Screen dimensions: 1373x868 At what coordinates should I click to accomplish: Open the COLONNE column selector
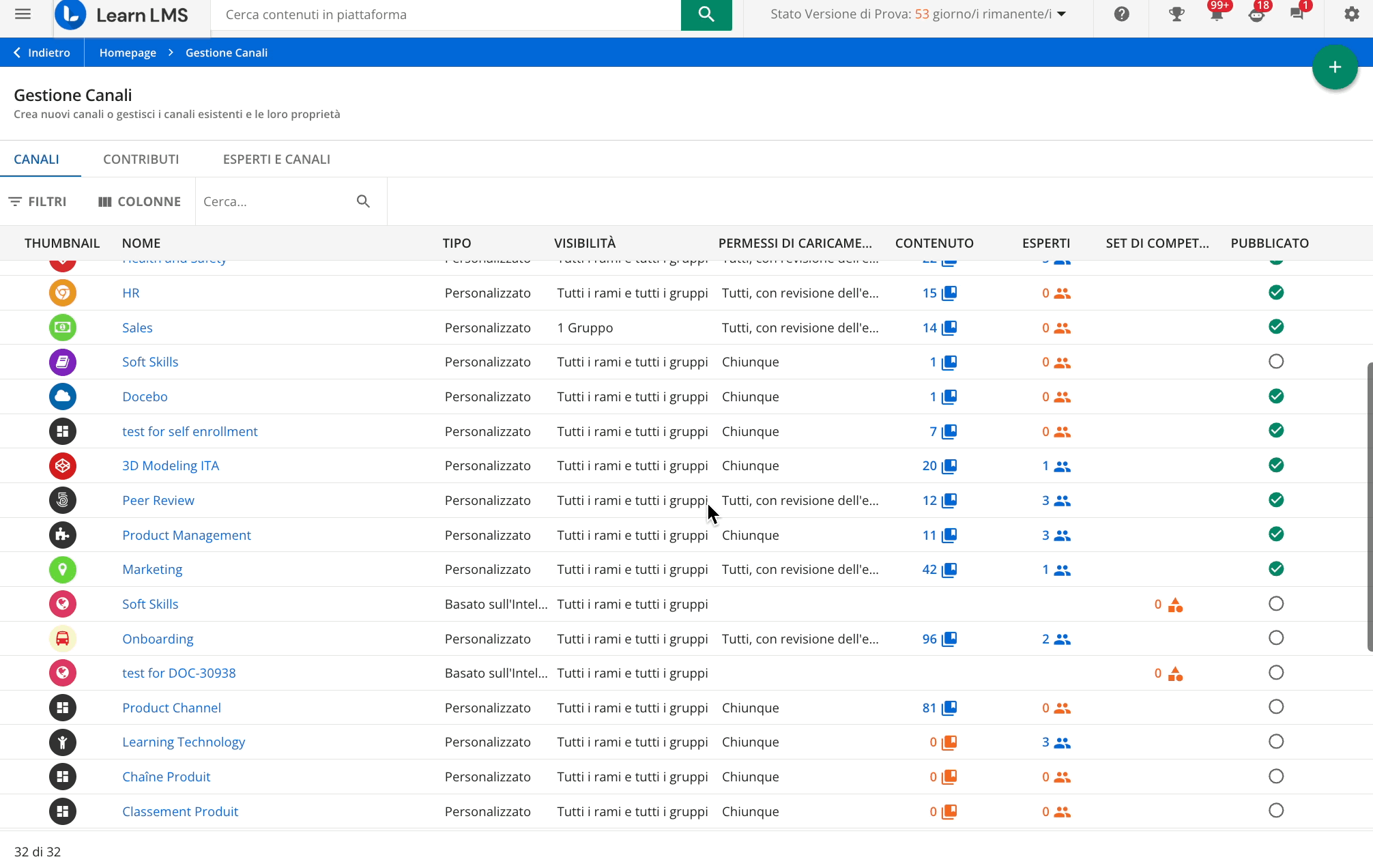[x=139, y=201]
